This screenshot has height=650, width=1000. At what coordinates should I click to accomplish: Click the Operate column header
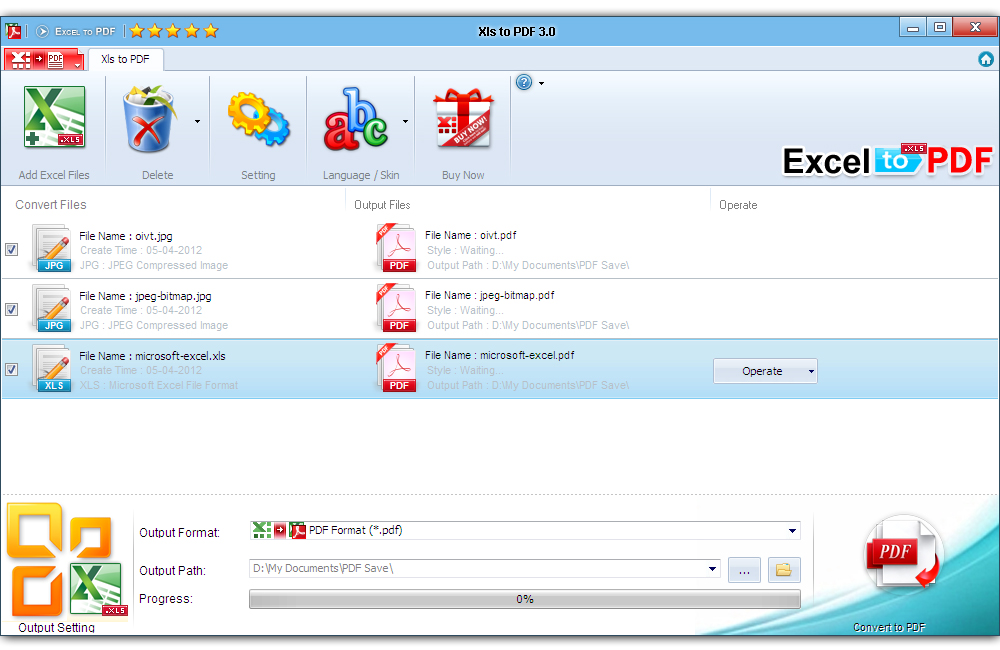point(738,205)
